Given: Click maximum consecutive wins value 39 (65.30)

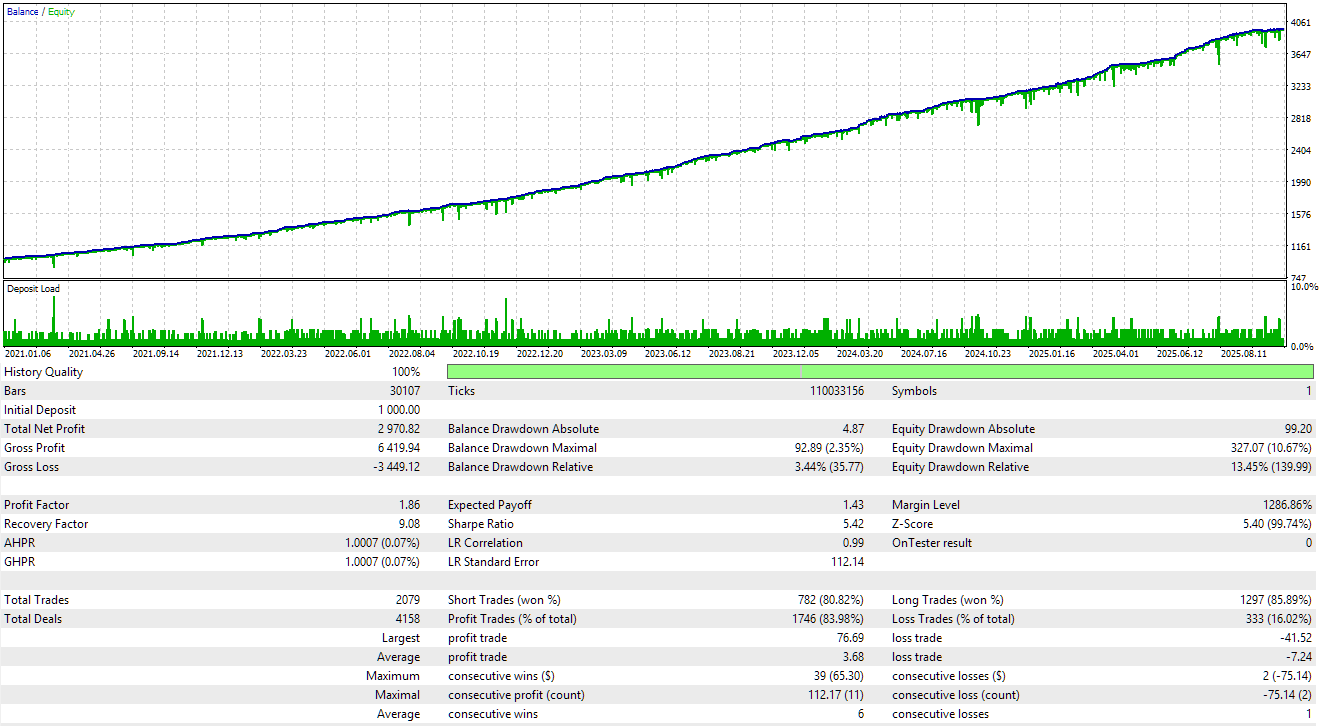Looking at the screenshot, I should click(838, 676).
